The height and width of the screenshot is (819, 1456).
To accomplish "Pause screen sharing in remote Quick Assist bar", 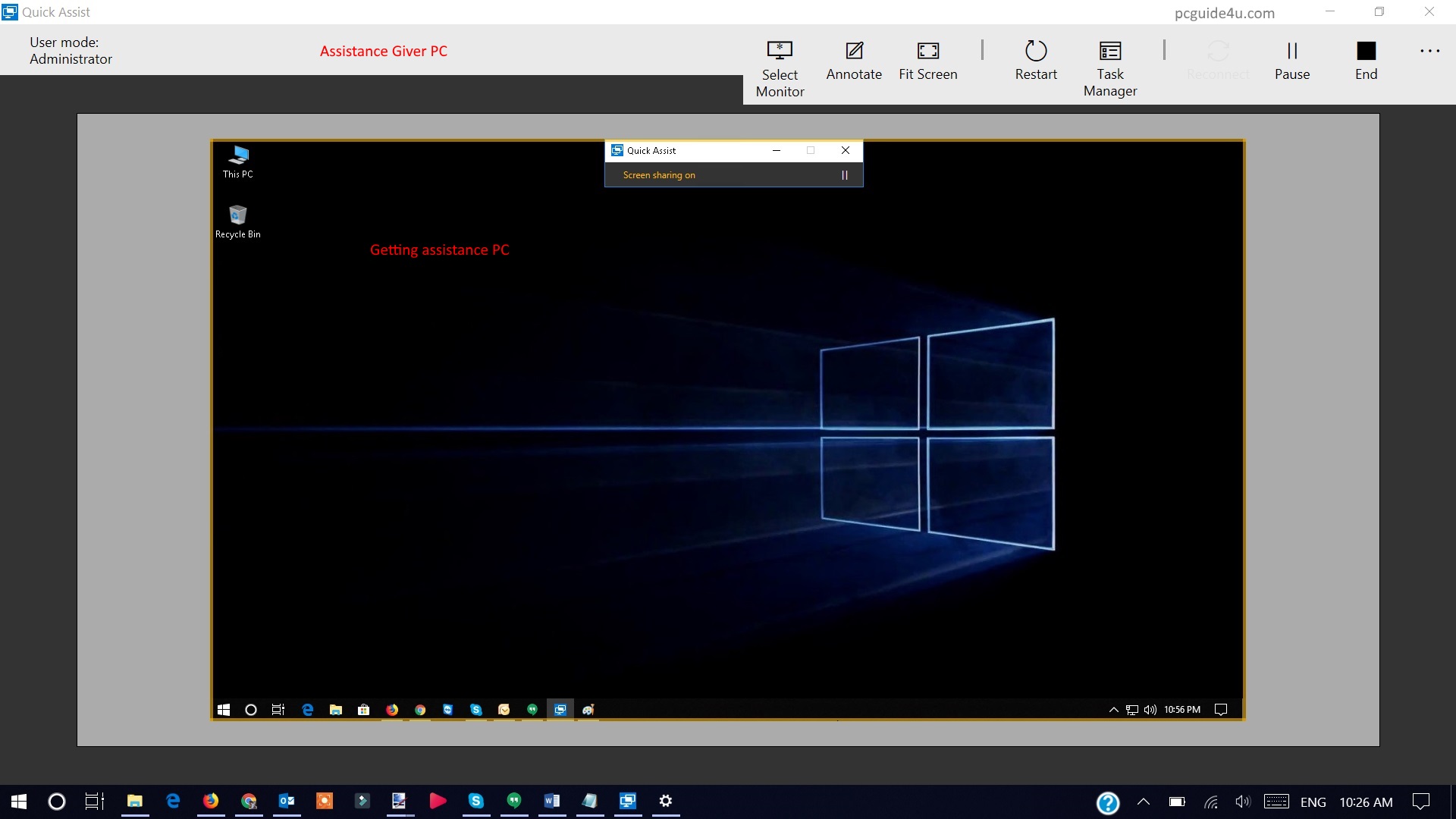I will click(x=844, y=175).
